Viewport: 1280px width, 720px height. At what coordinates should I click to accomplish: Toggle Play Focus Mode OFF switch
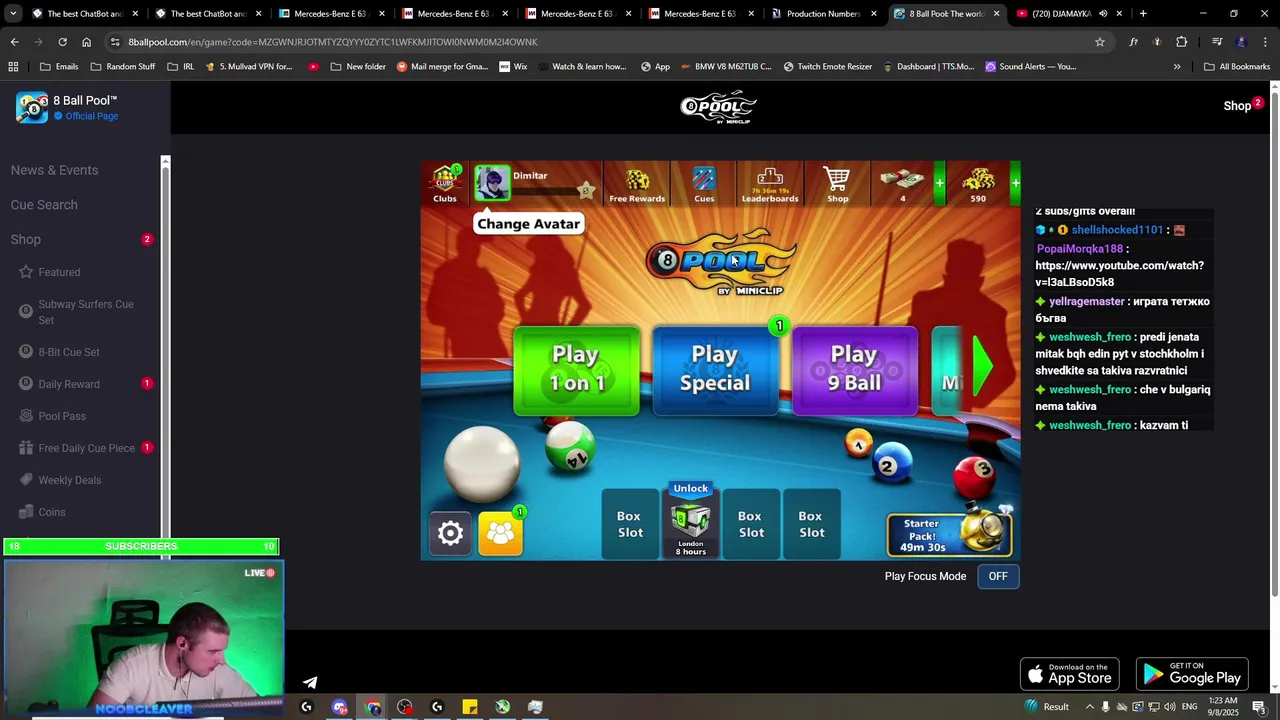tap(998, 576)
